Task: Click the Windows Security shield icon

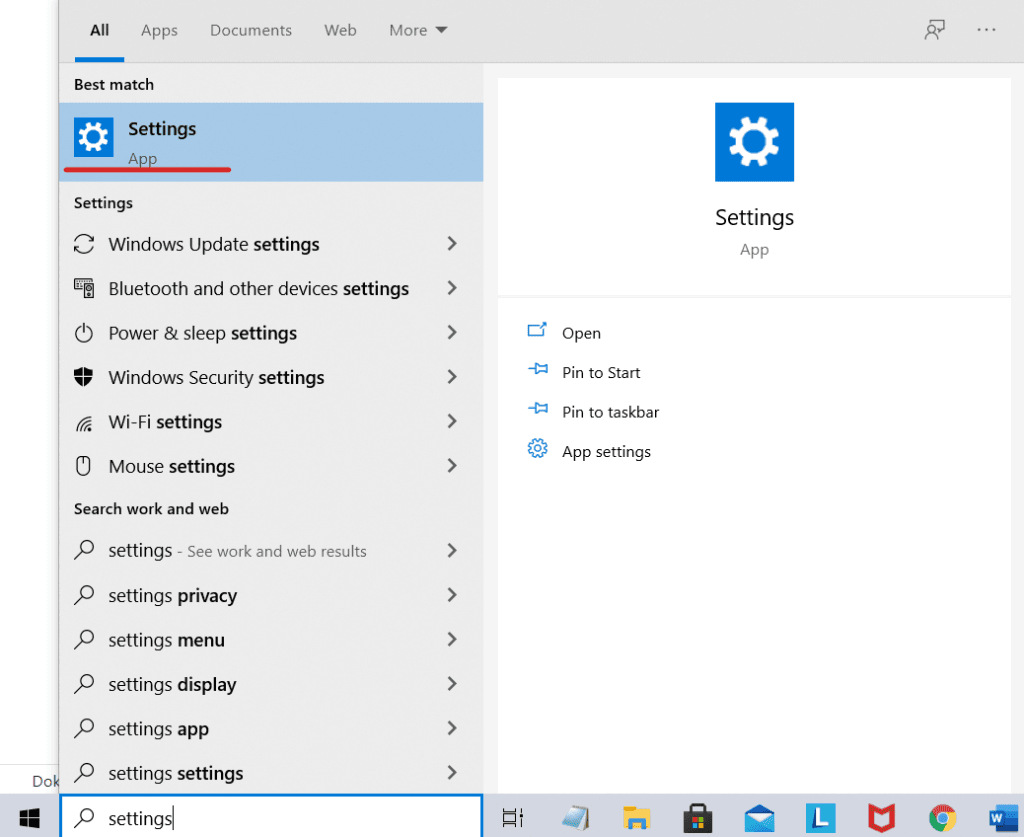Action: (x=84, y=377)
